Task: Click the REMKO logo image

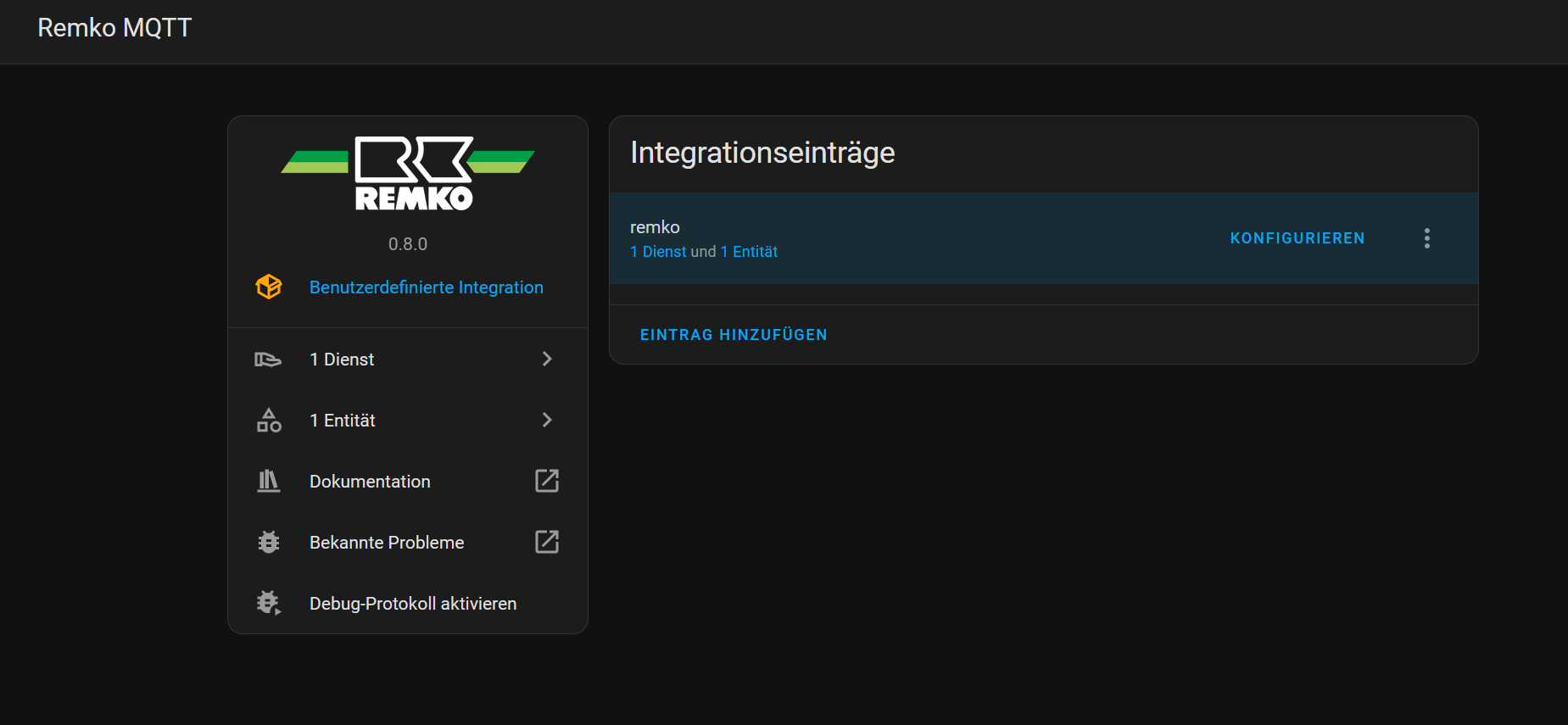Action: pyautogui.click(x=408, y=173)
